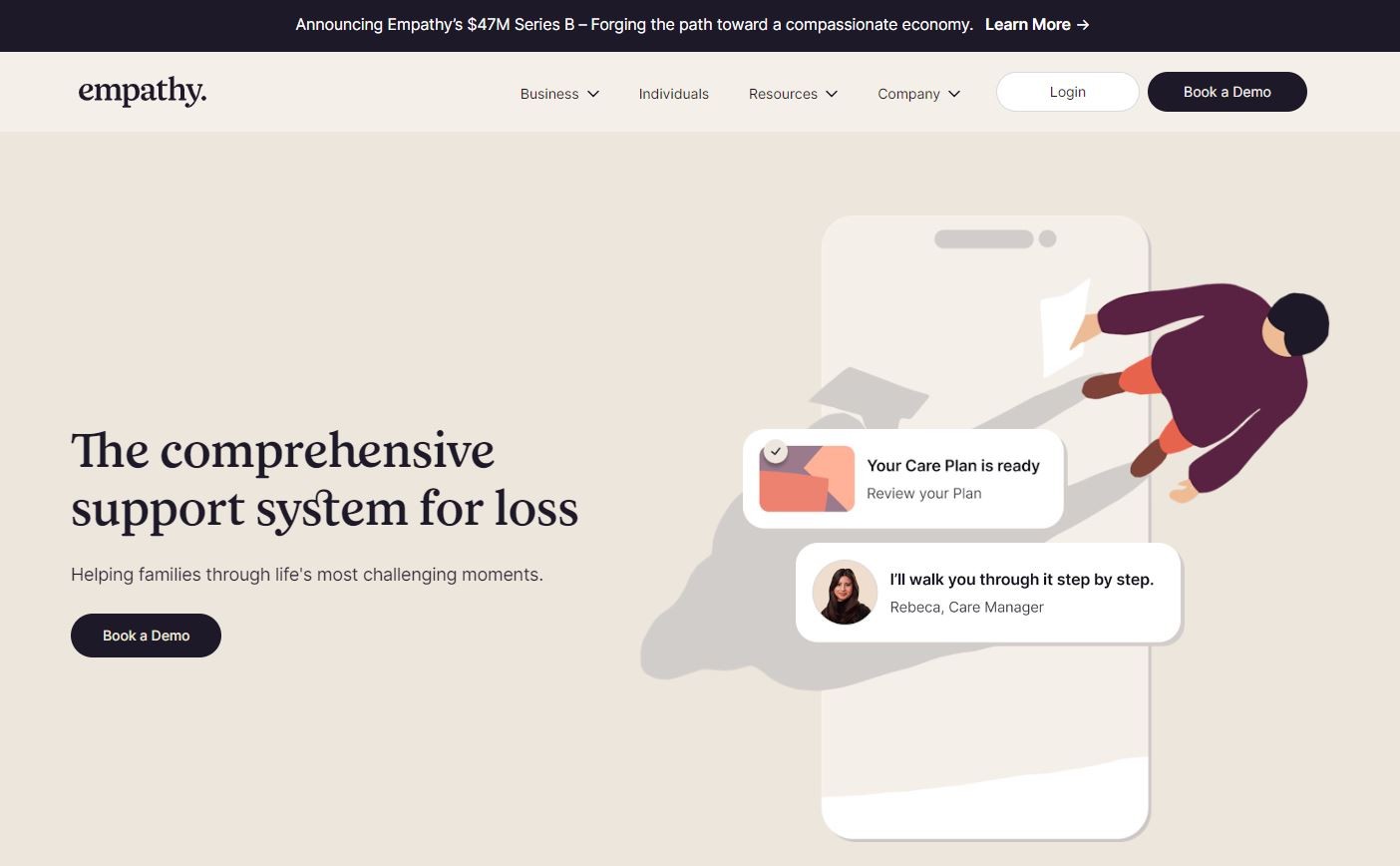Click the arrow beside Learn More
The height and width of the screenshot is (866, 1400).
coord(1083,25)
